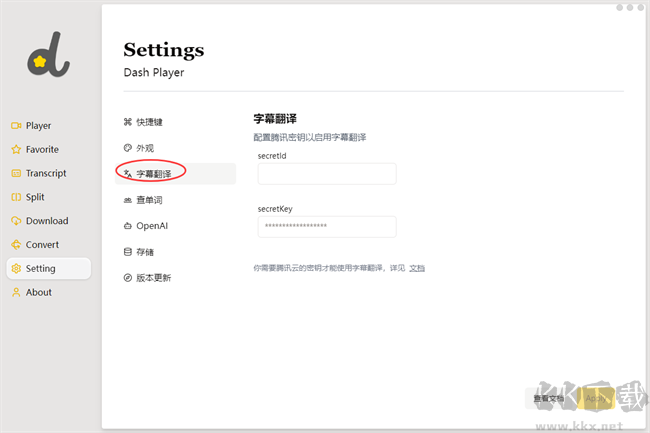Viewport: 650px width, 433px height.
Task: Click the Dash Player logo
Action: pos(49,54)
